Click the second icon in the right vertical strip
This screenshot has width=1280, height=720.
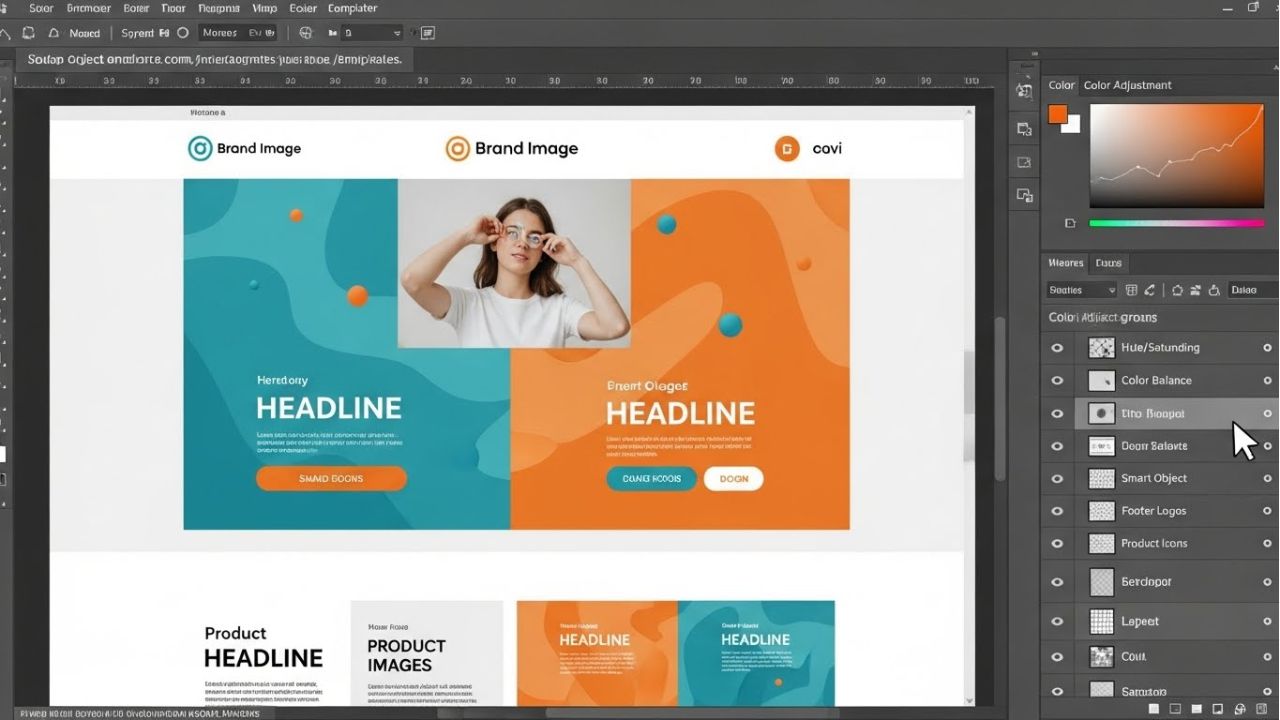pyautogui.click(x=1024, y=129)
